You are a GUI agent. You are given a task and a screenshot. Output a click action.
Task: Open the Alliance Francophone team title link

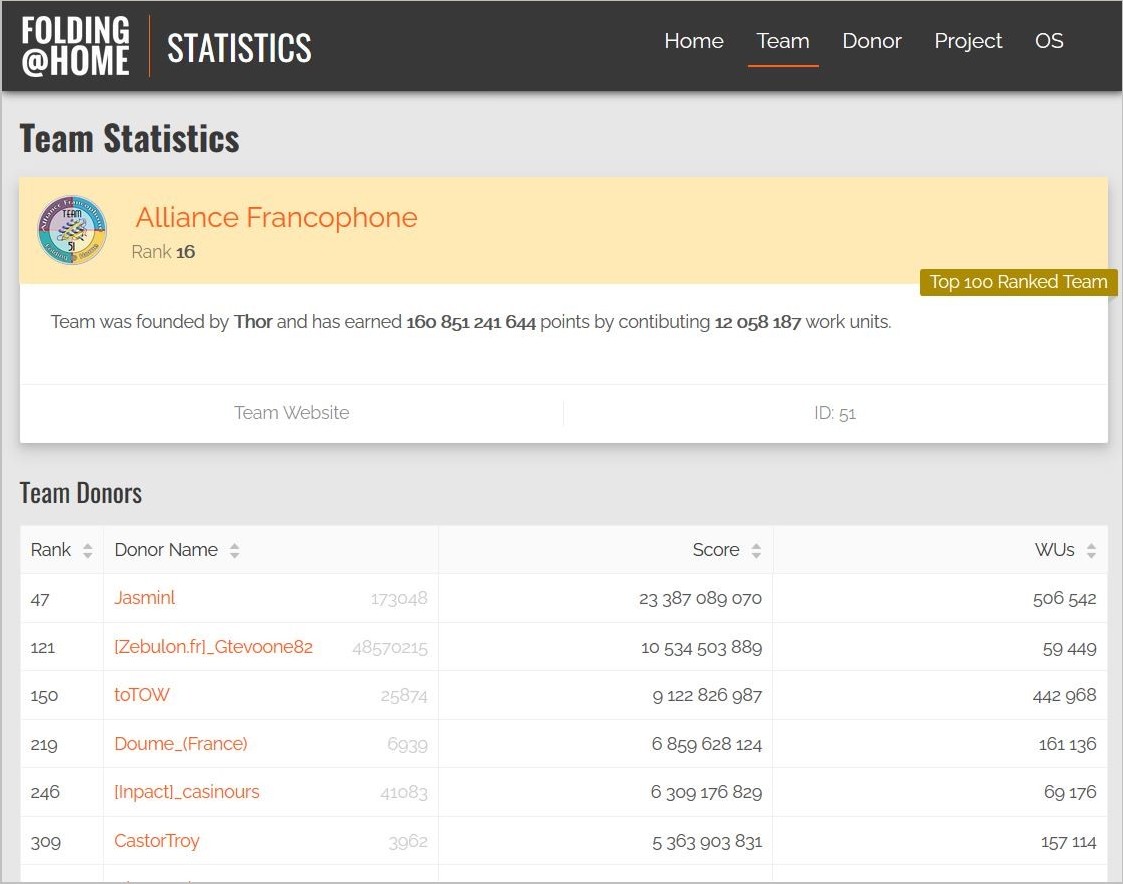click(276, 217)
